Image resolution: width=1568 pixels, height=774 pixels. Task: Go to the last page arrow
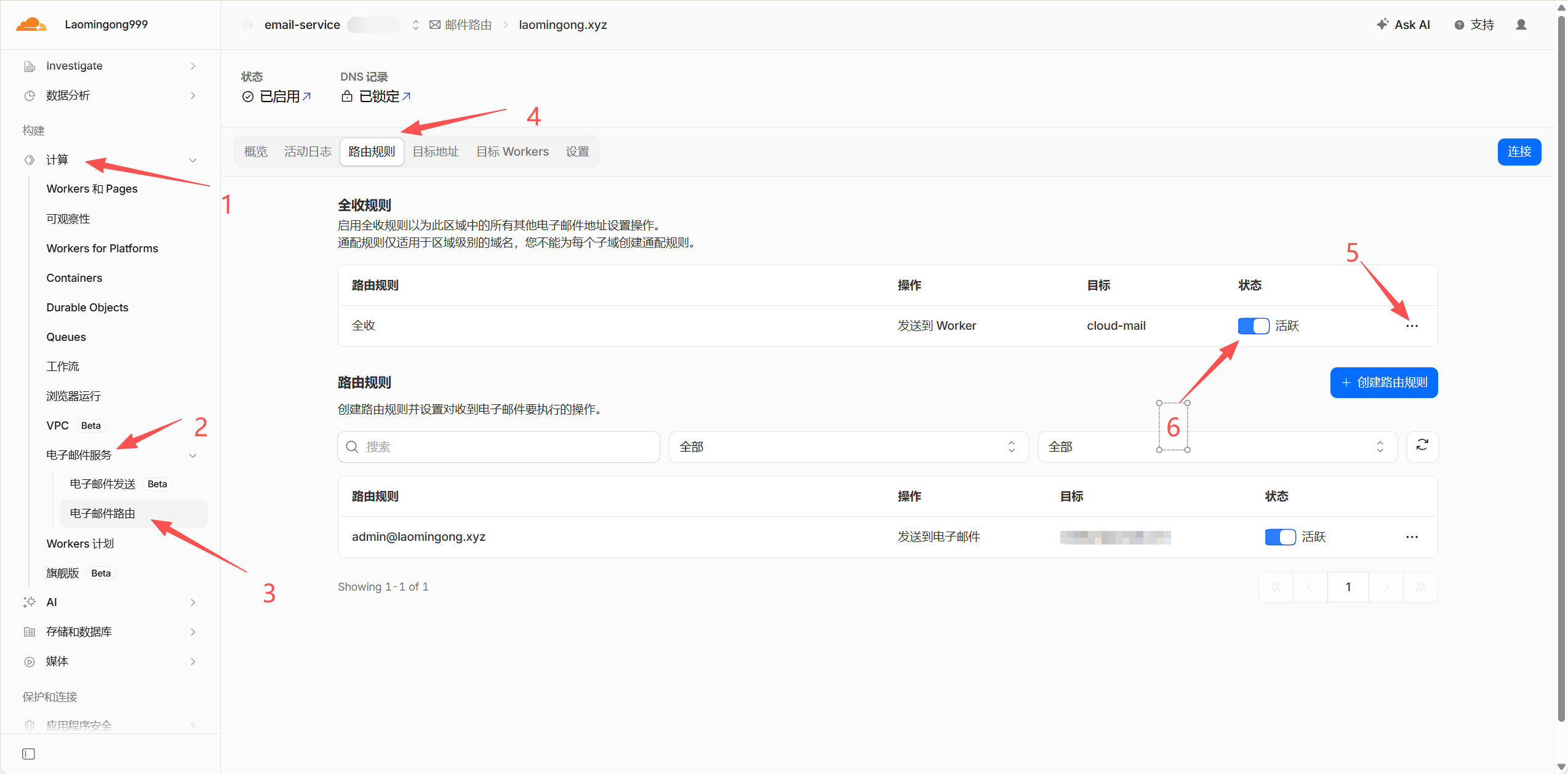pos(1420,587)
